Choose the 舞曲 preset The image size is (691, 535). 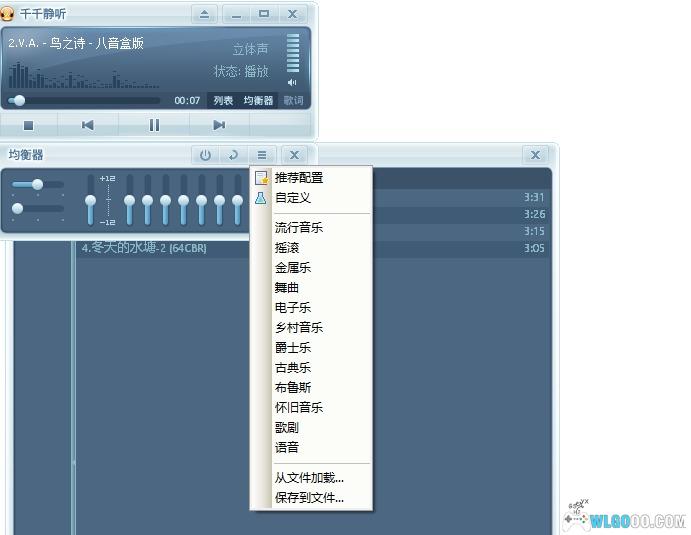pos(311,288)
